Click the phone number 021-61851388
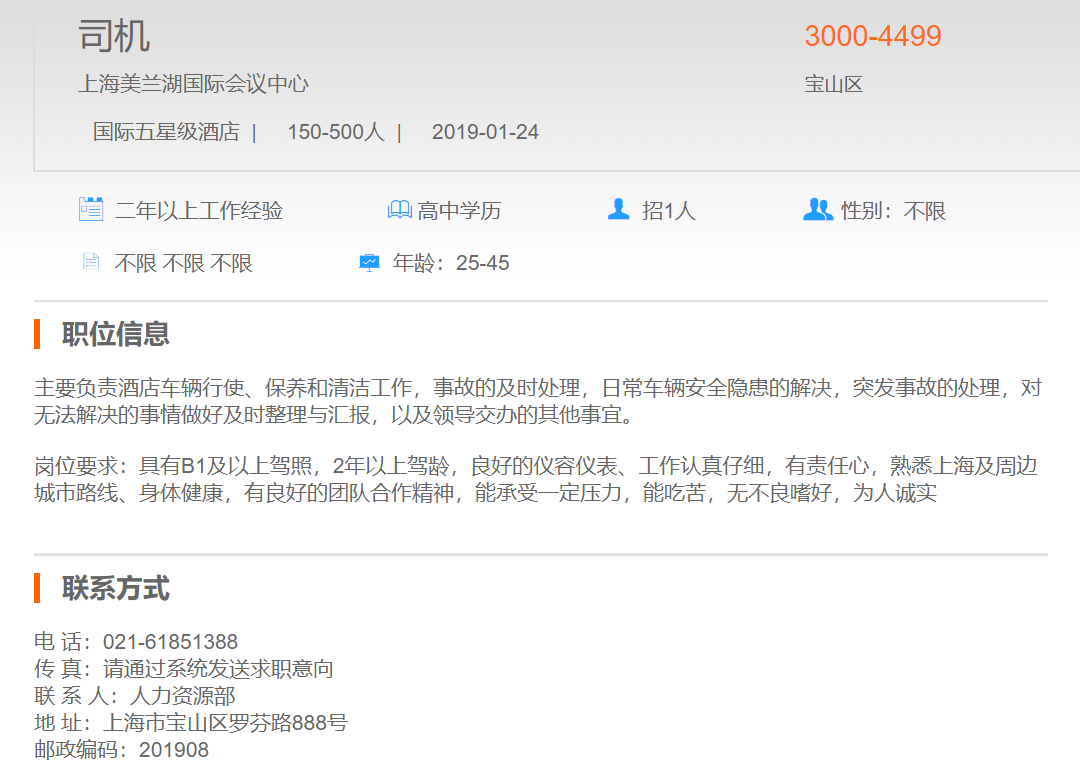 click(170, 642)
